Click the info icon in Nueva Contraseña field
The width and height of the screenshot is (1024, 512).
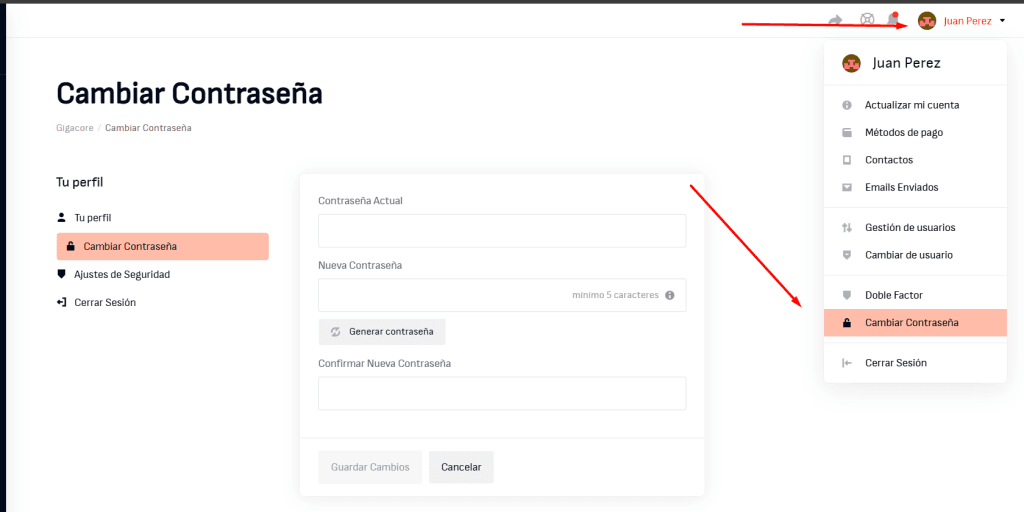pyautogui.click(x=669, y=295)
